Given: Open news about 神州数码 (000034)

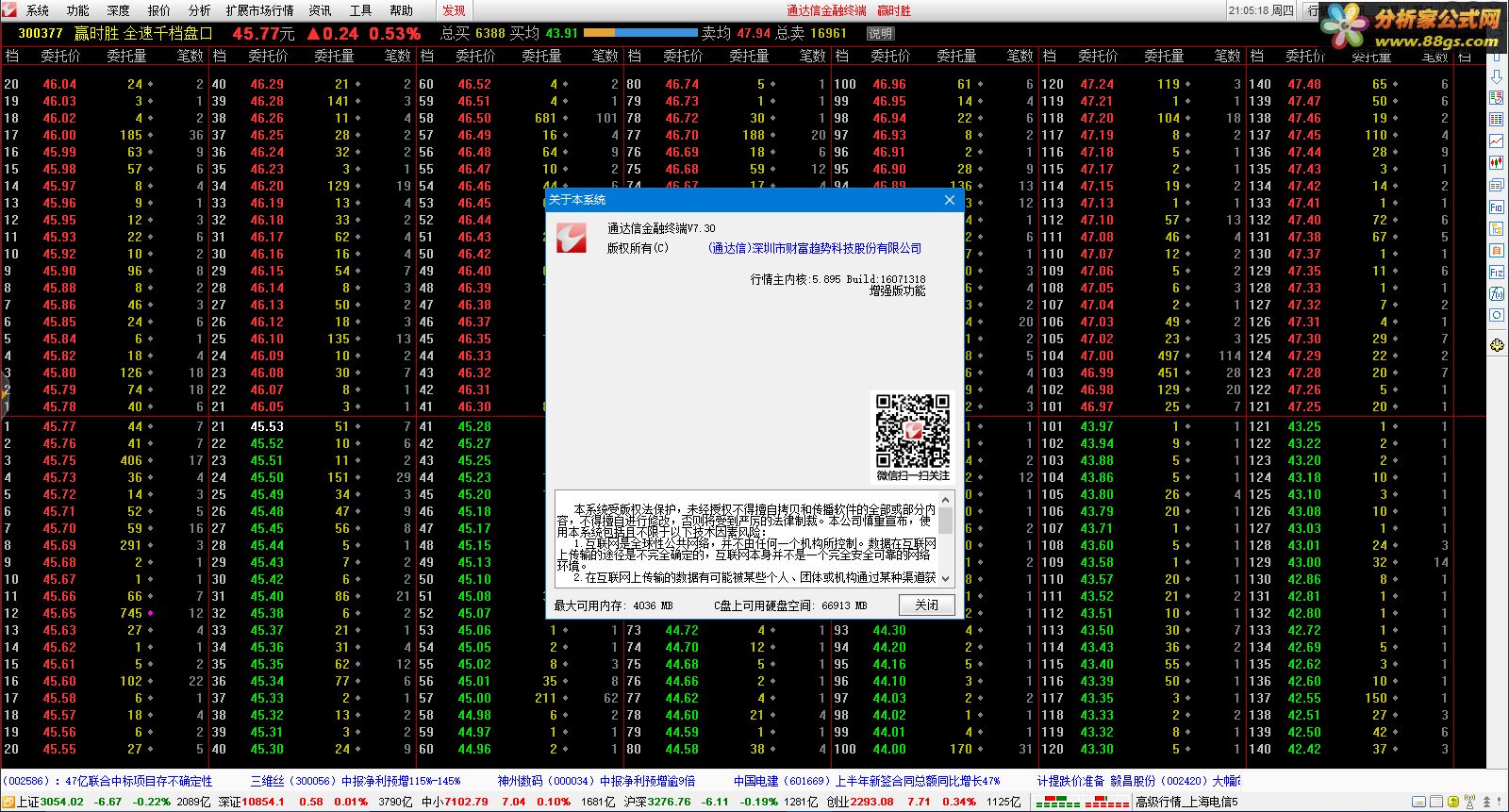Looking at the screenshot, I should coord(596,781).
